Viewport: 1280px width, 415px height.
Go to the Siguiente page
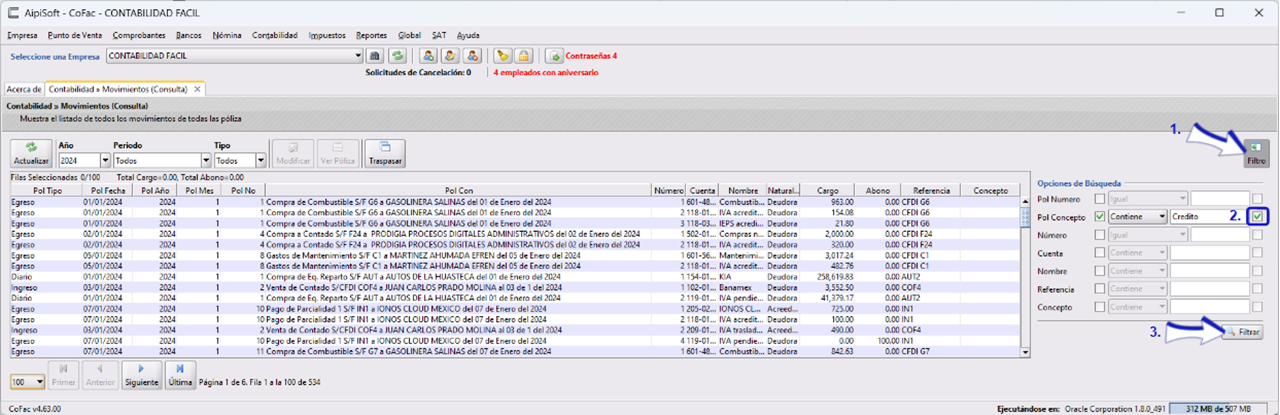point(142,375)
